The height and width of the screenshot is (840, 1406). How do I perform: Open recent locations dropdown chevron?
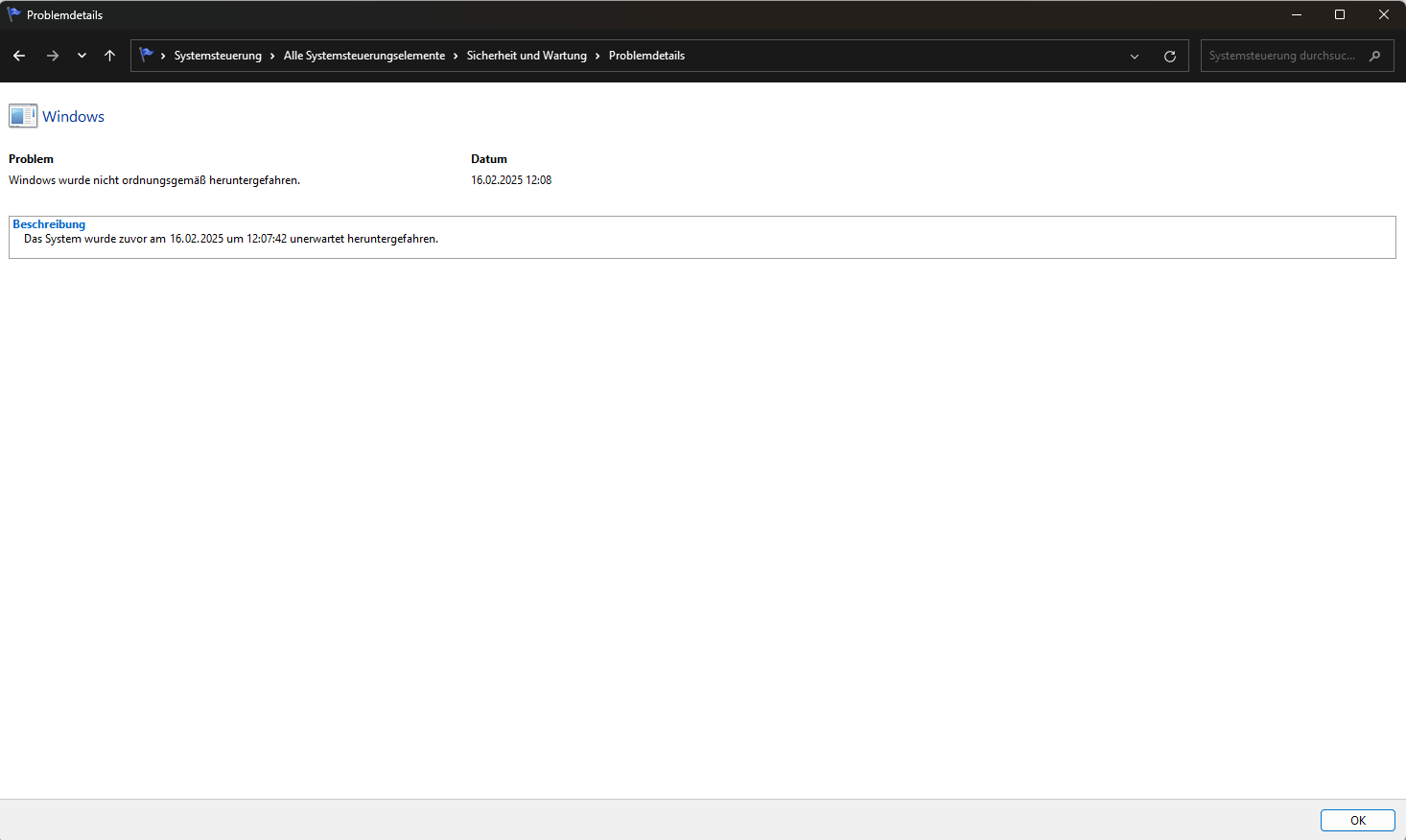[x=82, y=56]
